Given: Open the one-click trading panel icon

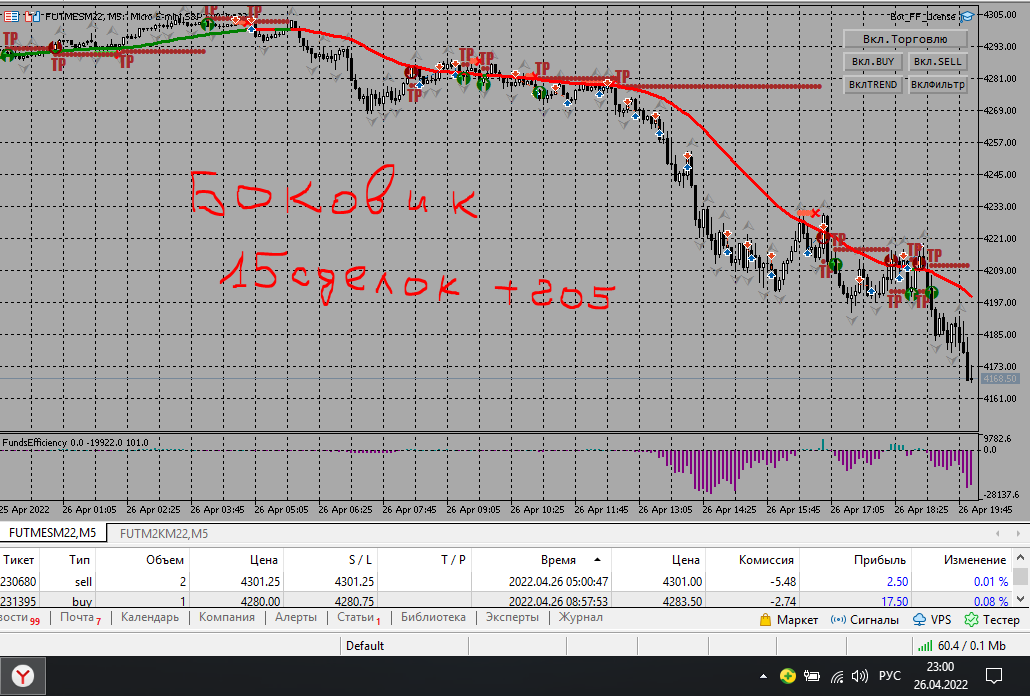Looking at the screenshot, I should point(32,16).
